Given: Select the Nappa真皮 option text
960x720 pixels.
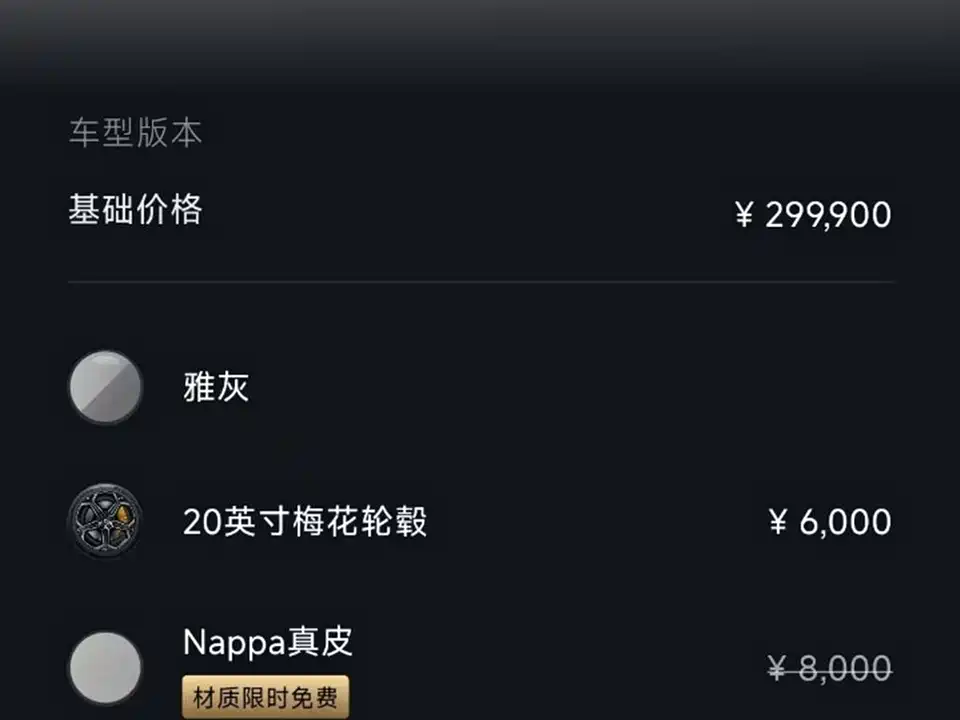Looking at the screenshot, I should [x=268, y=642].
